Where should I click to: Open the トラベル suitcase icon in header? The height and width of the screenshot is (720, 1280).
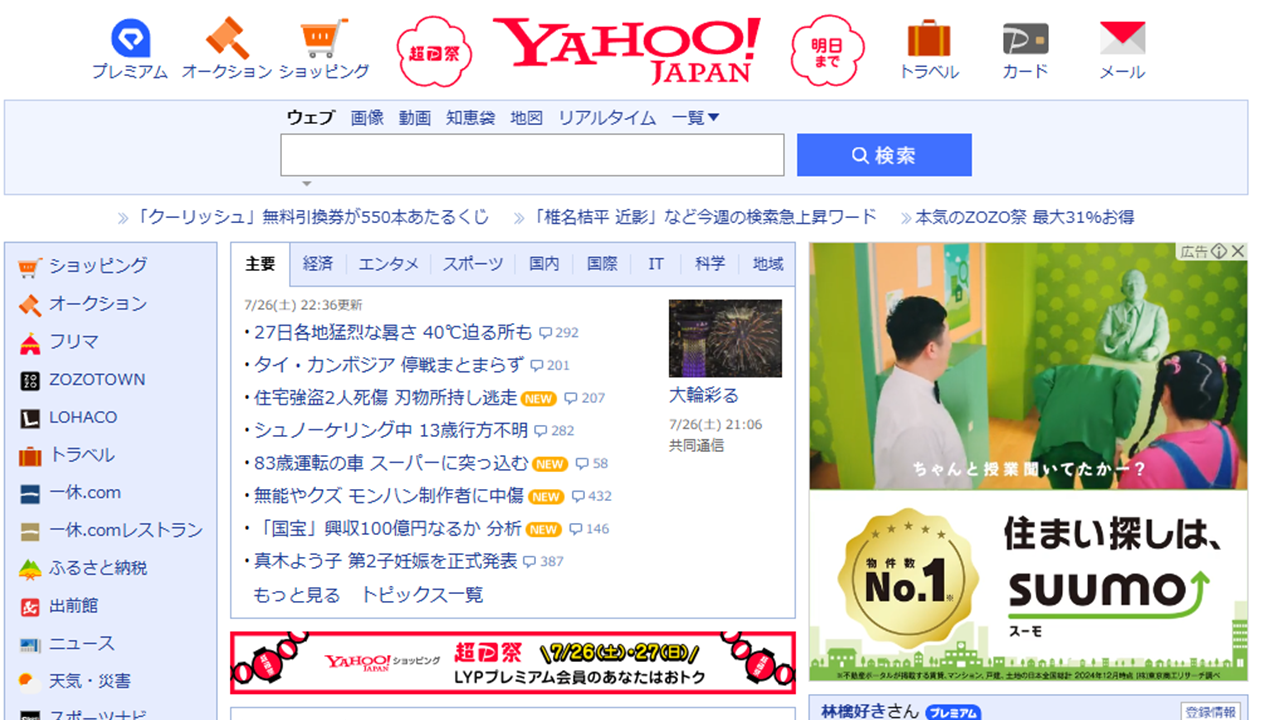coord(929,38)
